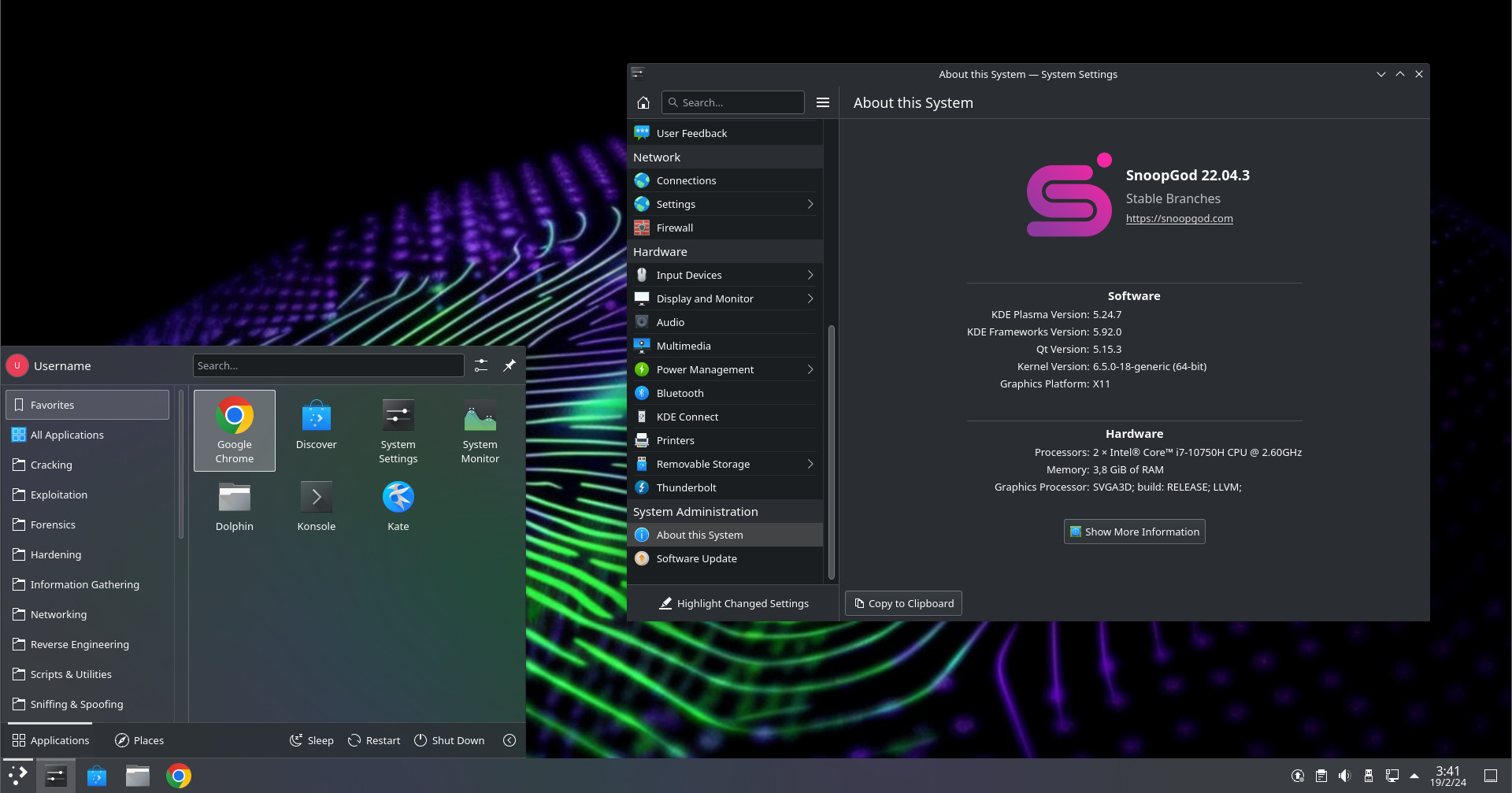Viewport: 1512px width, 793px height.
Task: Open the network connections tray icon
Action: [1392, 776]
